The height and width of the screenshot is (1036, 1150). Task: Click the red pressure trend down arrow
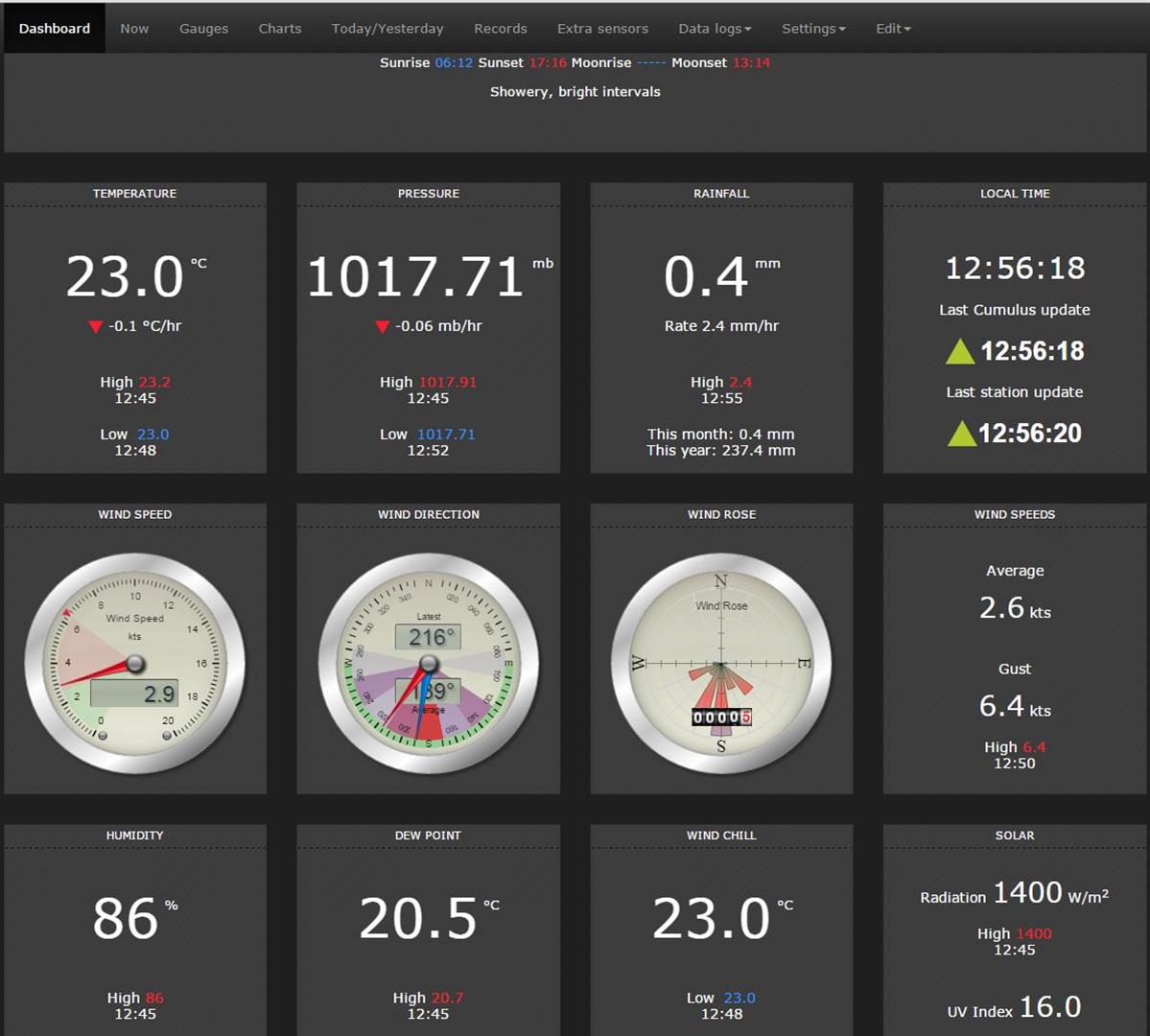coord(382,327)
